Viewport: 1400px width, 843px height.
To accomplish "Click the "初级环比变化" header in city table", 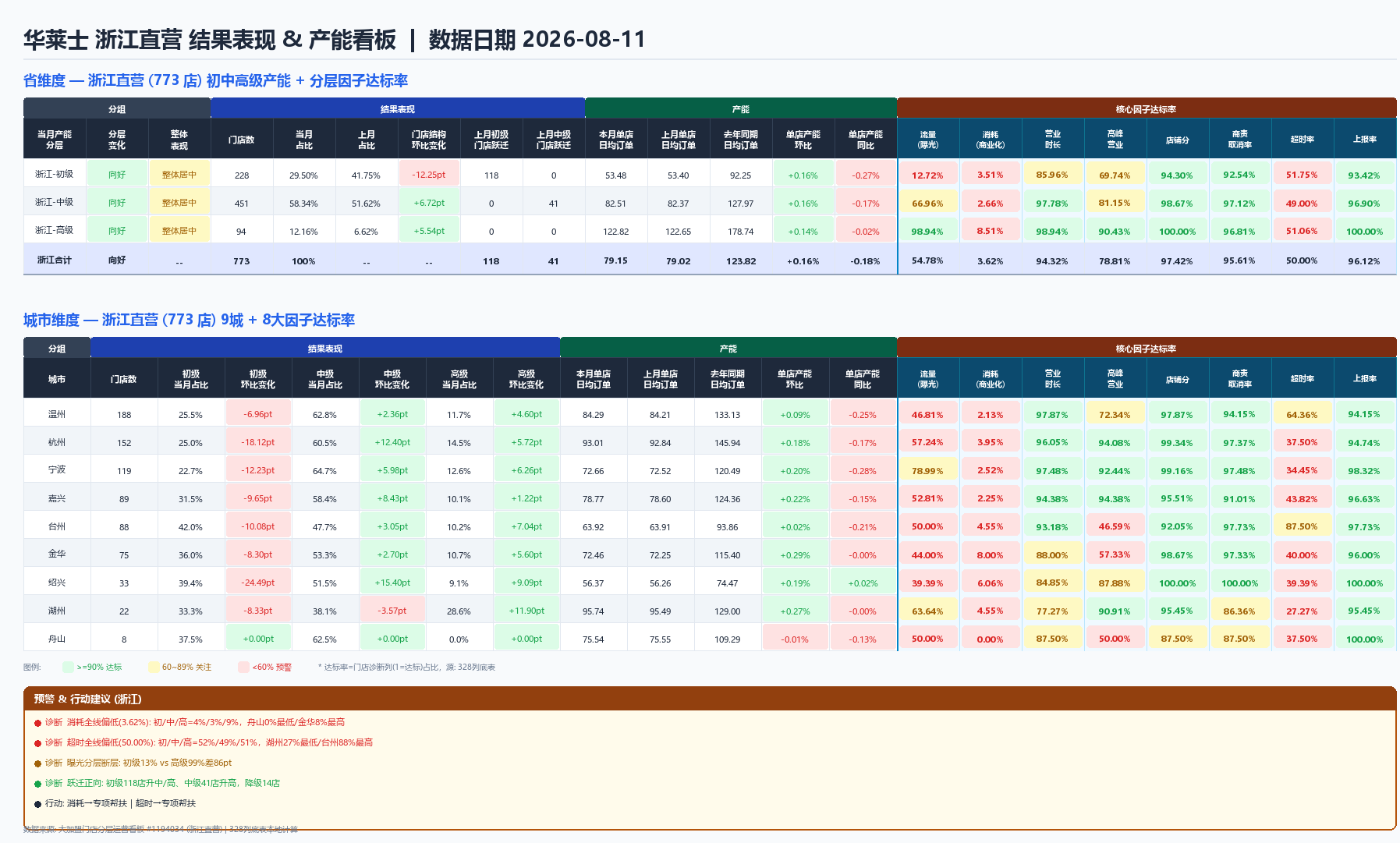I will tap(258, 379).
